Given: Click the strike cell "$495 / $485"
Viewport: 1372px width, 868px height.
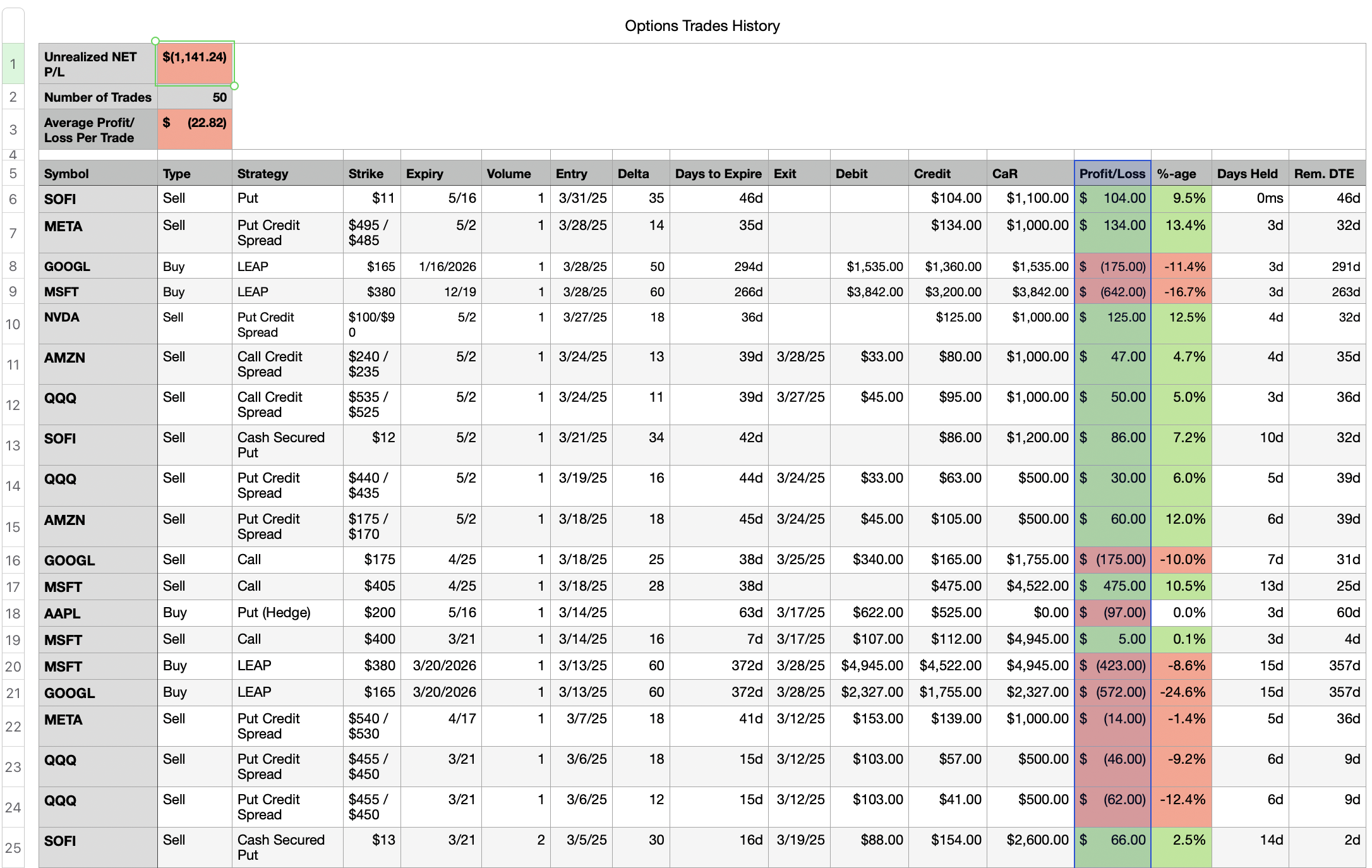Looking at the screenshot, I should coord(372,233).
